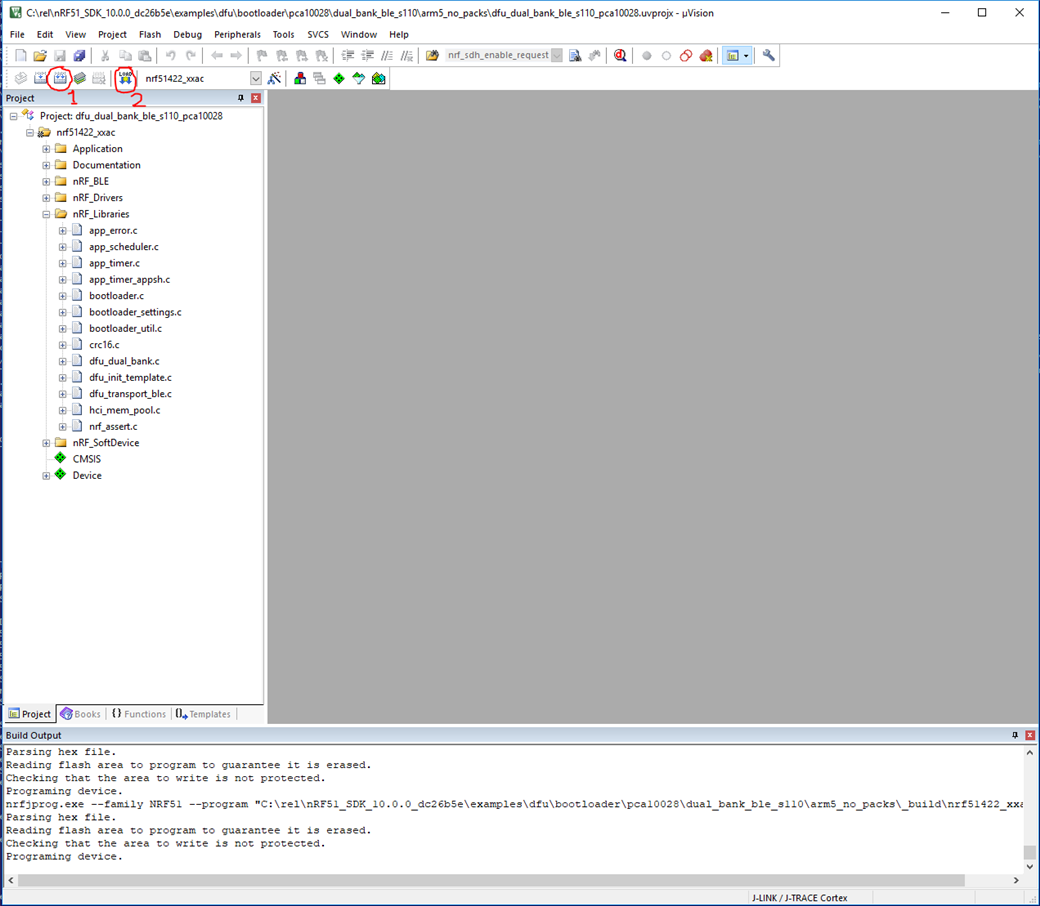Open the nrf_sdh_enable_request find dropdown
This screenshot has width=1040, height=906.
point(557,55)
